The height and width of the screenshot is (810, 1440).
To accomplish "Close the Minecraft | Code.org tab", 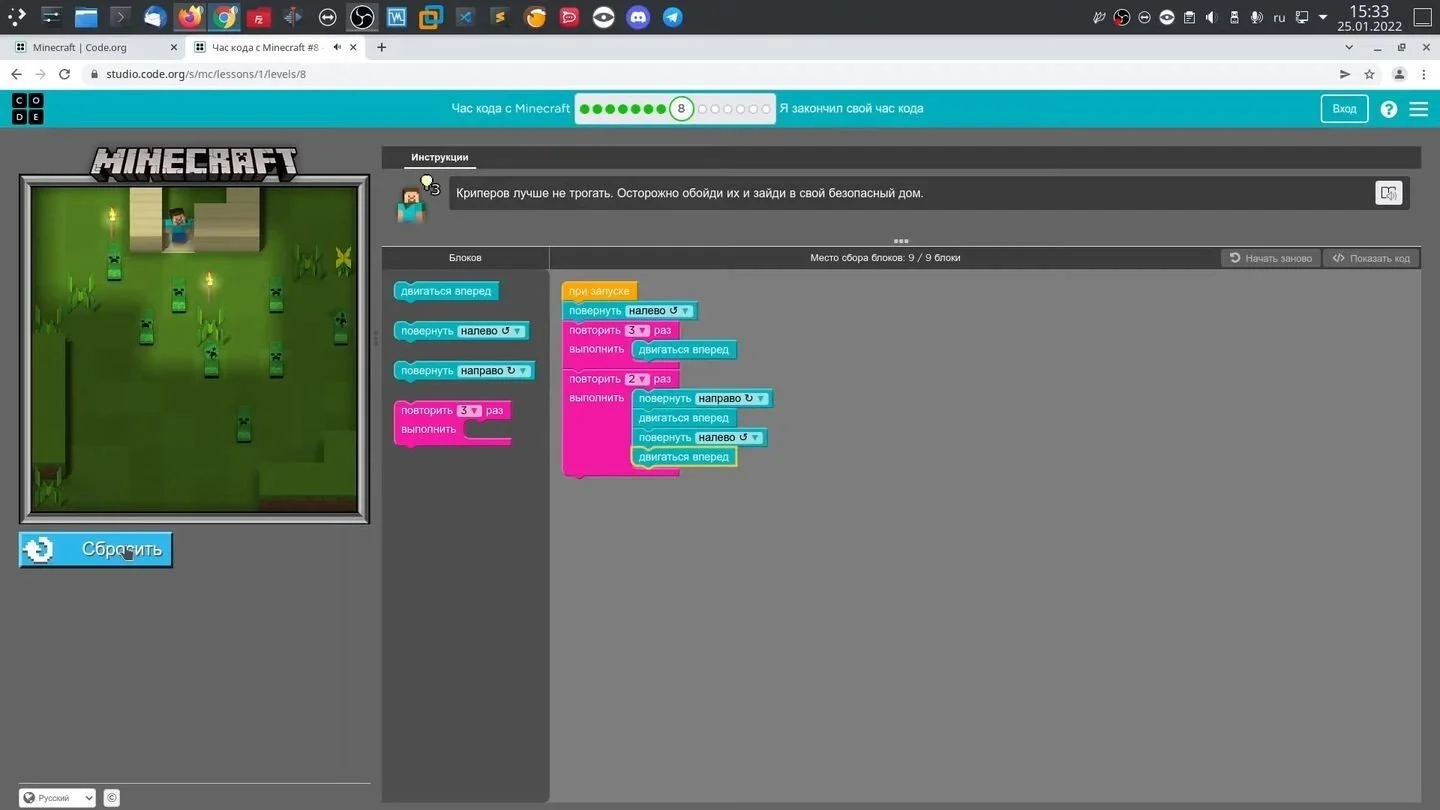I will tap(174, 47).
